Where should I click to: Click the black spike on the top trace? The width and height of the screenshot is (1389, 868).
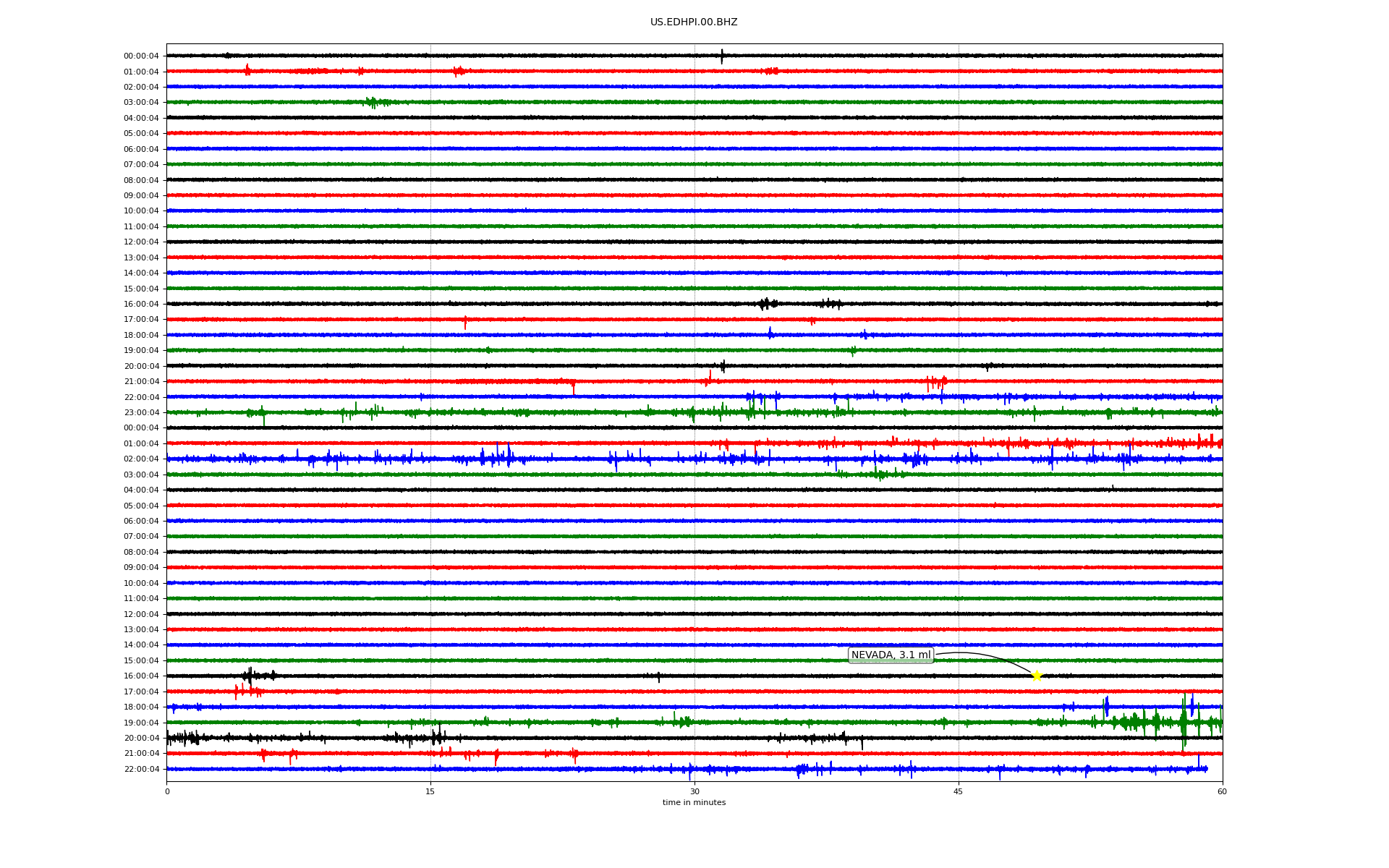coord(721,56)
